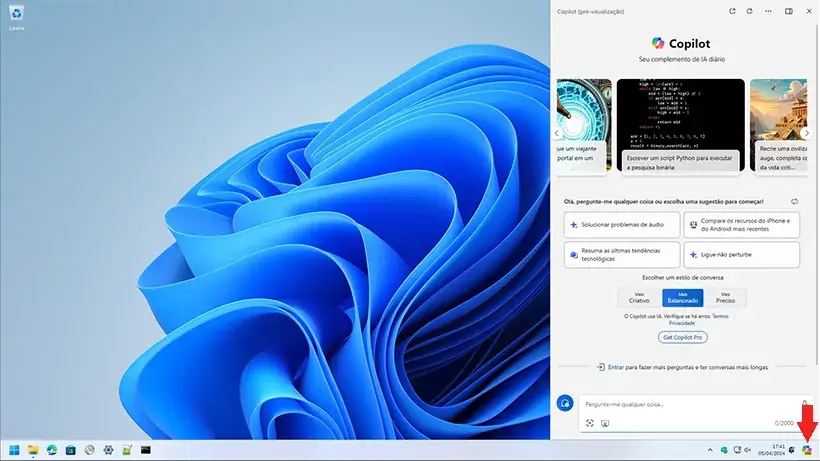Open the civilization recreation image card

(x=778, y=125)
